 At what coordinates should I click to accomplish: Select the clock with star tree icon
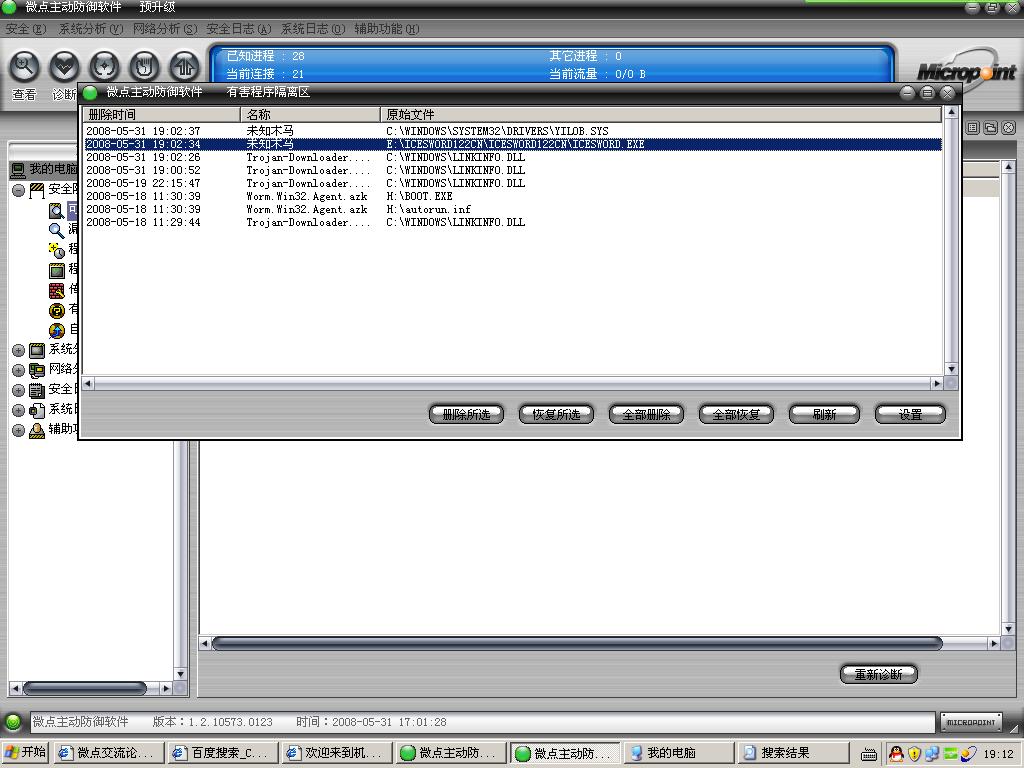tap(57, 250)
